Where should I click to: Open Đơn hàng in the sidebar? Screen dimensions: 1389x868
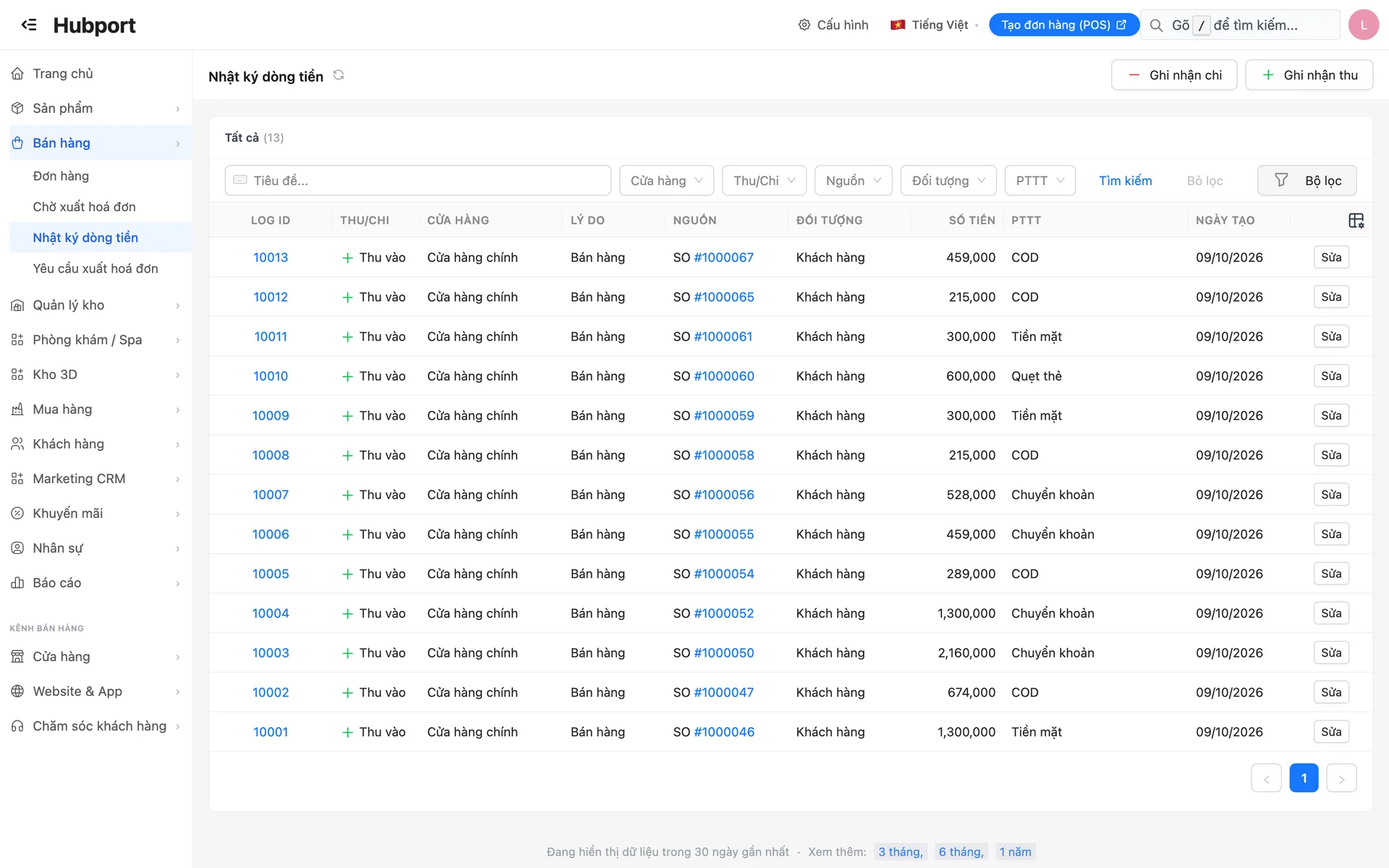(x=61, y=176)
